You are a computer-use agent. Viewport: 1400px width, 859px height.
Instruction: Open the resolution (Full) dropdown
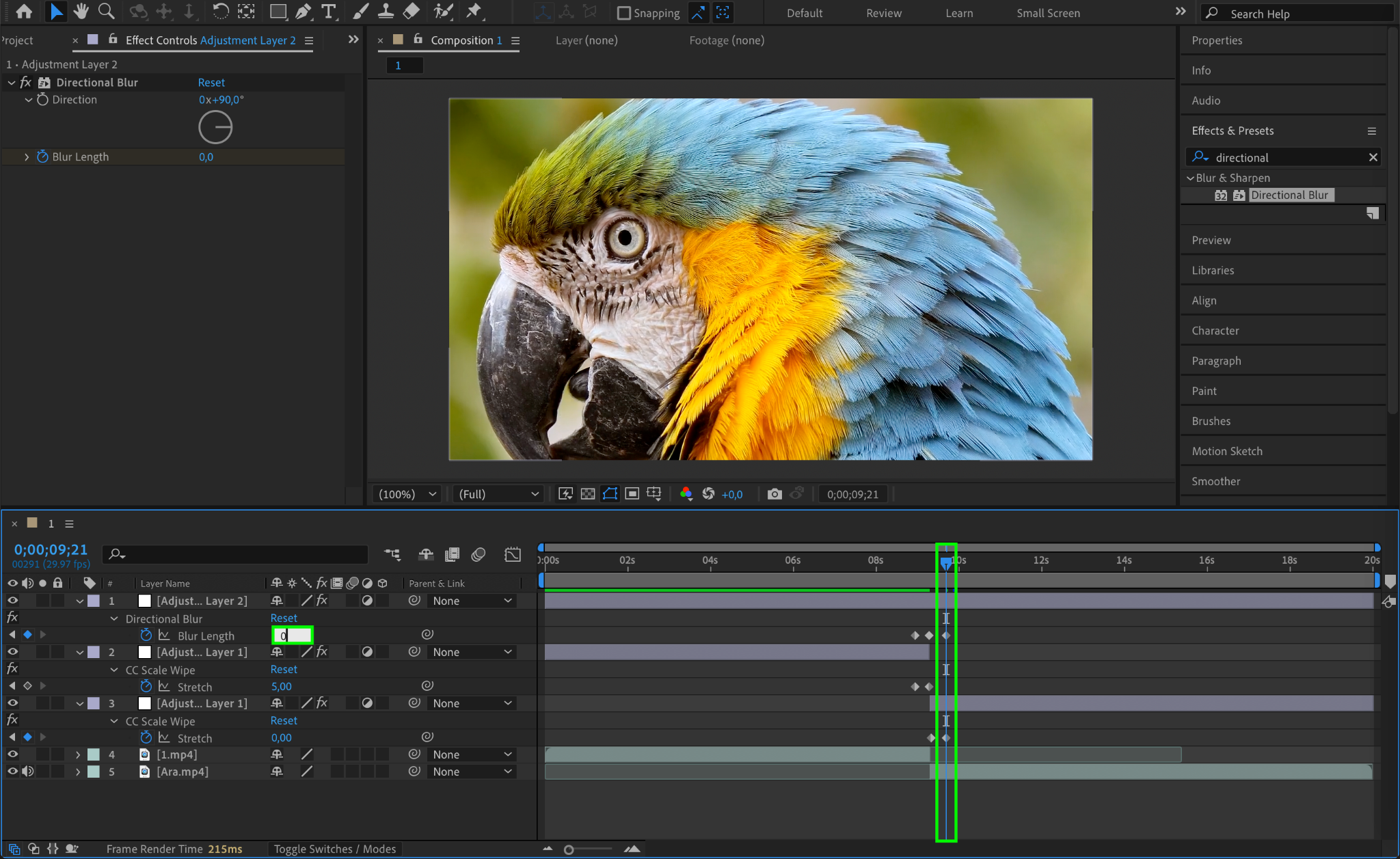coord(498,494)
